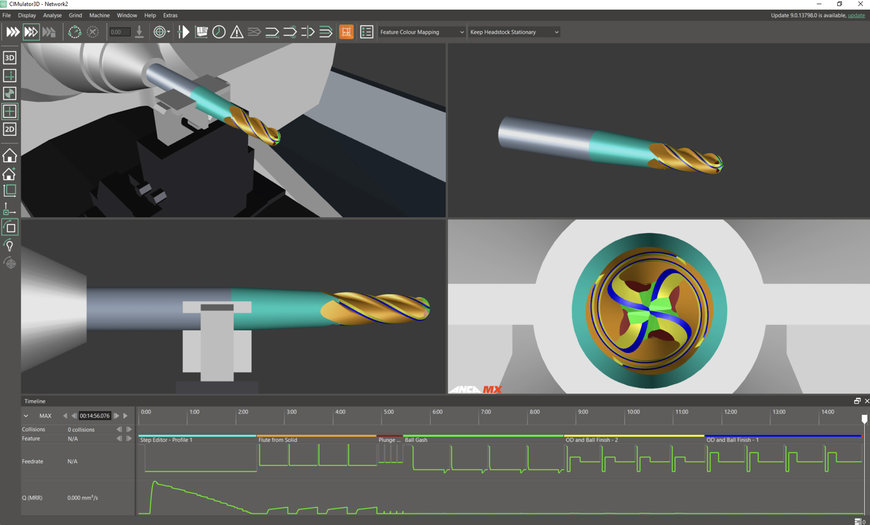The image size is (870, 525).
Task: Click the MAX speed label in timeline
Action: 45,416
